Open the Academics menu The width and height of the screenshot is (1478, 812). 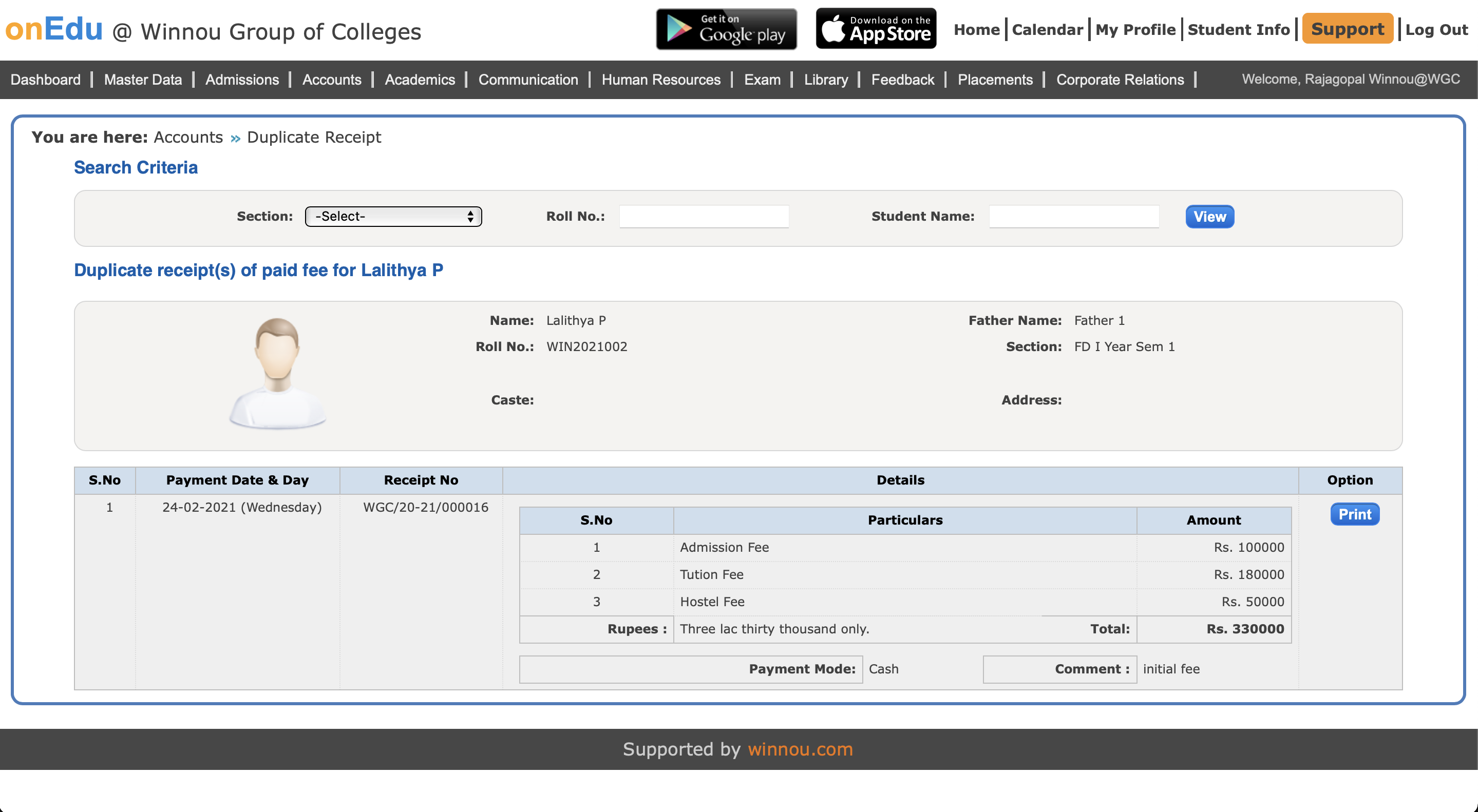coord(420,80)
